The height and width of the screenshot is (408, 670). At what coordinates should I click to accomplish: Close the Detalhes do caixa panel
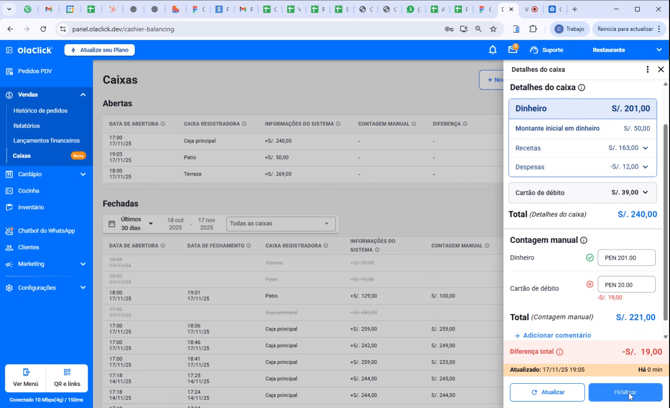pyautogui.click(x=661, y=69)
